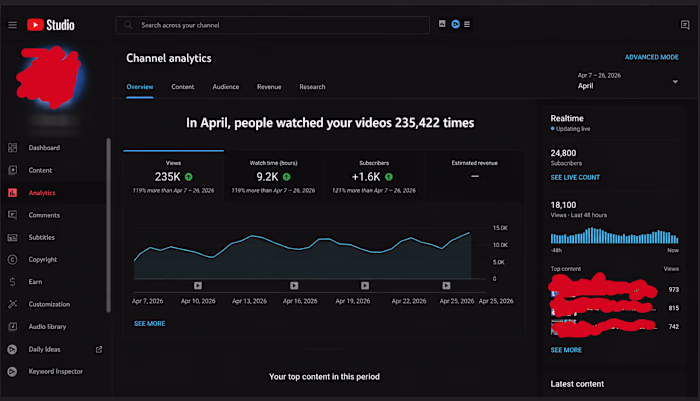This screenshot has width=700, height=401.
Task: Click the blue round extension icon
Action: (x=455, y=24)
